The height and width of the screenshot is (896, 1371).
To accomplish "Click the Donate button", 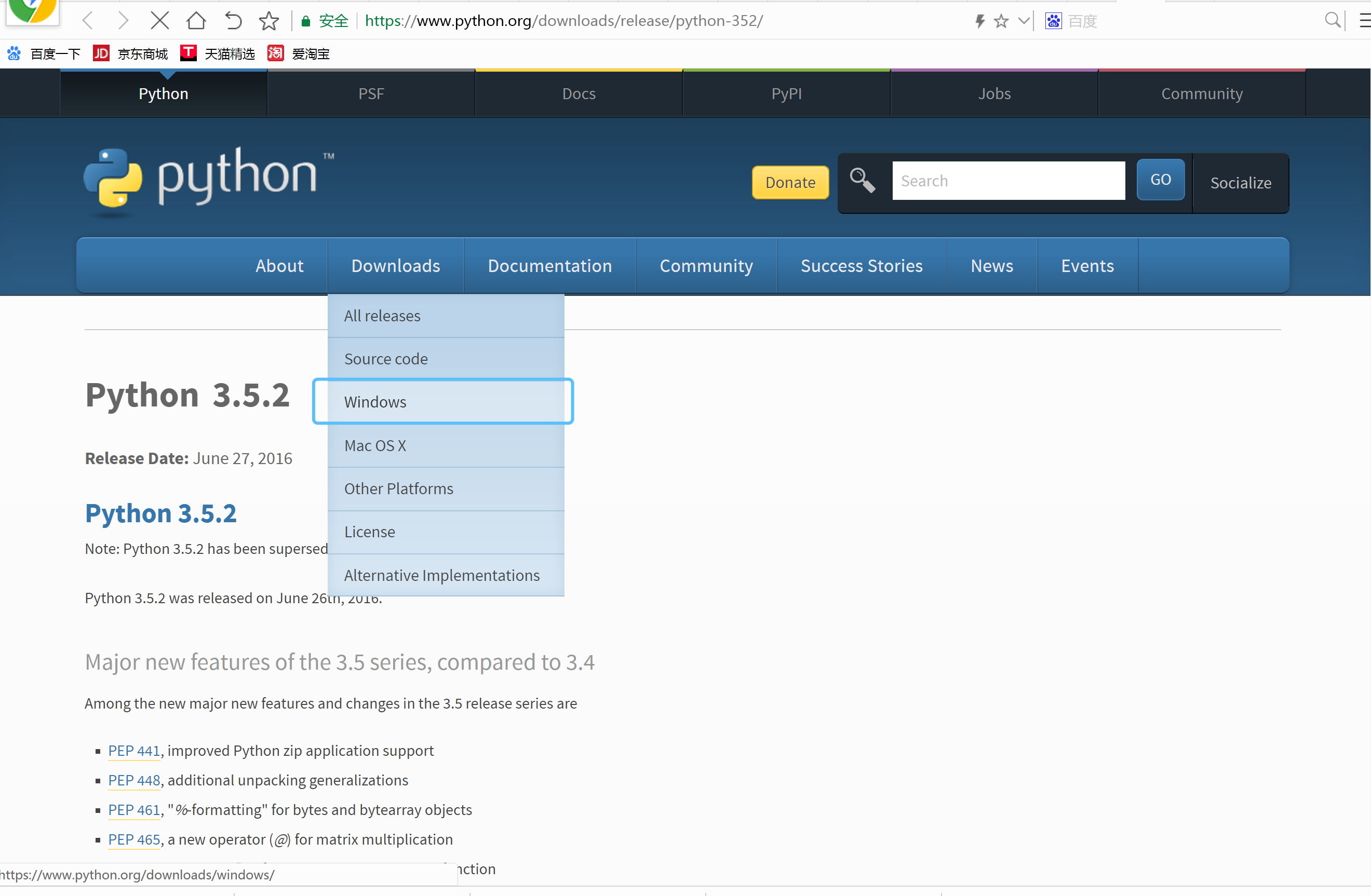I will coord(790,182).
